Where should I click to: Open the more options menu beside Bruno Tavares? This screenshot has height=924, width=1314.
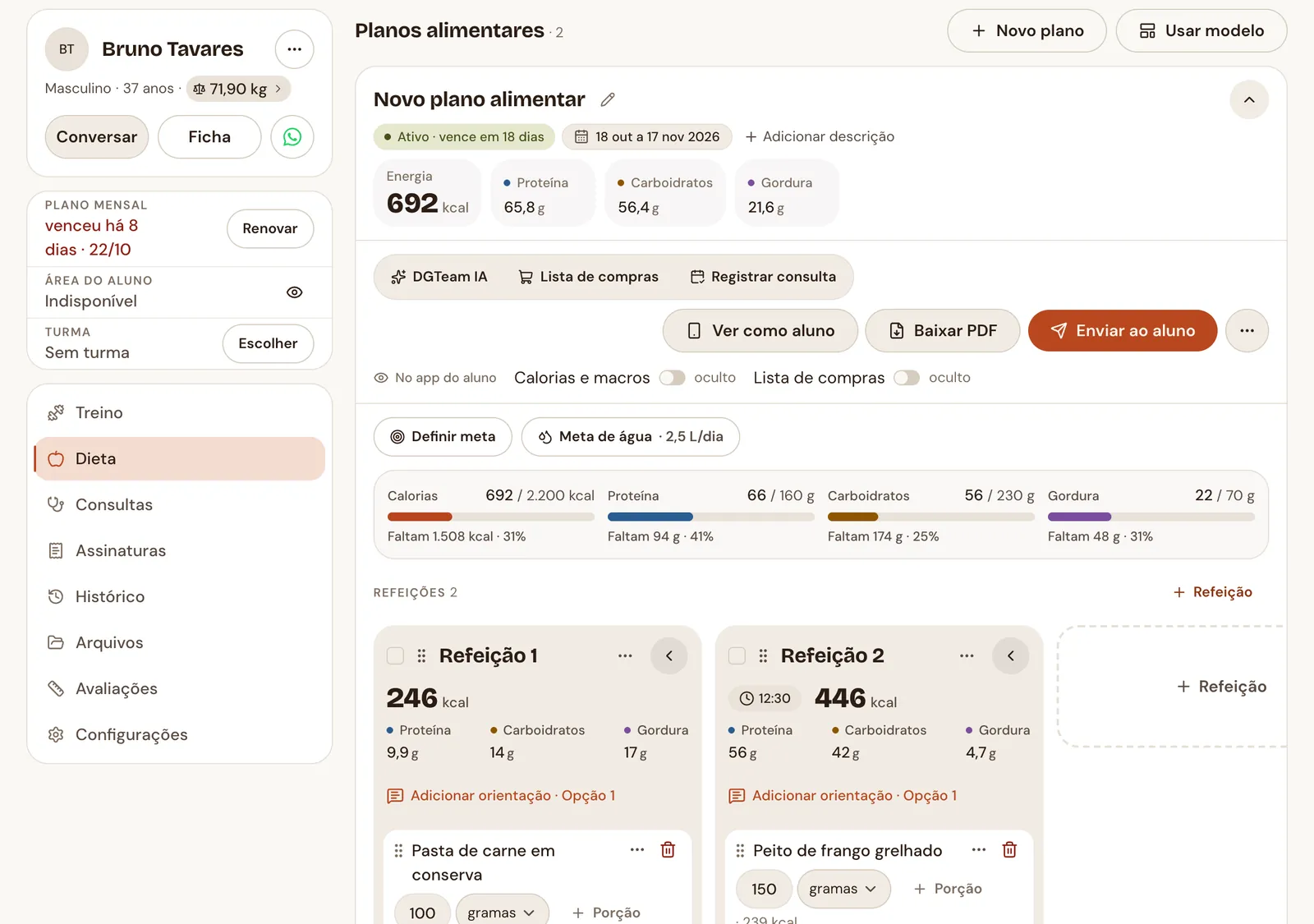click(294, 49)
